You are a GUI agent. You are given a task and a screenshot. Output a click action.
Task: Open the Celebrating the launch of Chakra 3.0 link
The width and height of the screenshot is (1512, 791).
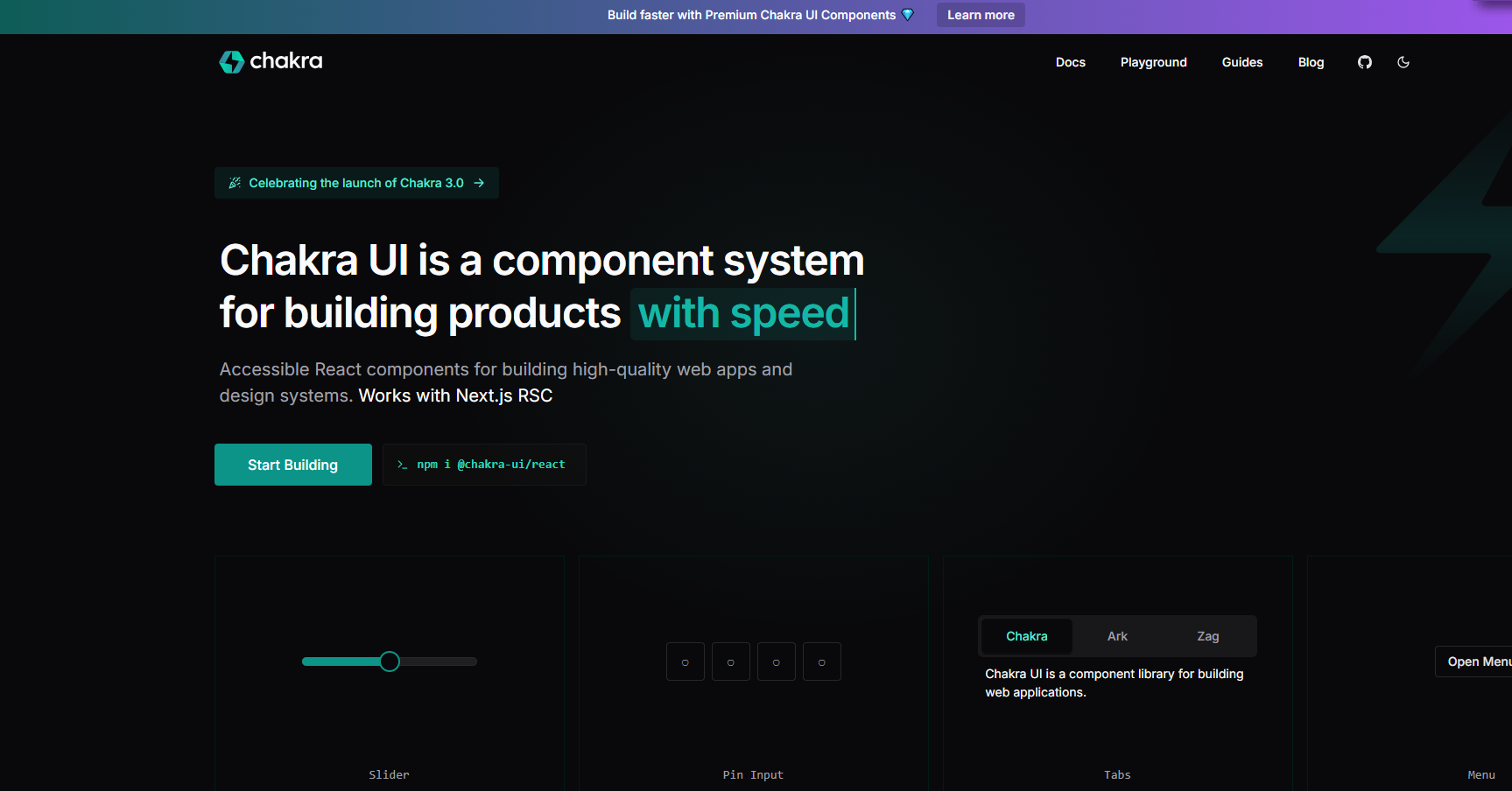(x=356, y=183)
